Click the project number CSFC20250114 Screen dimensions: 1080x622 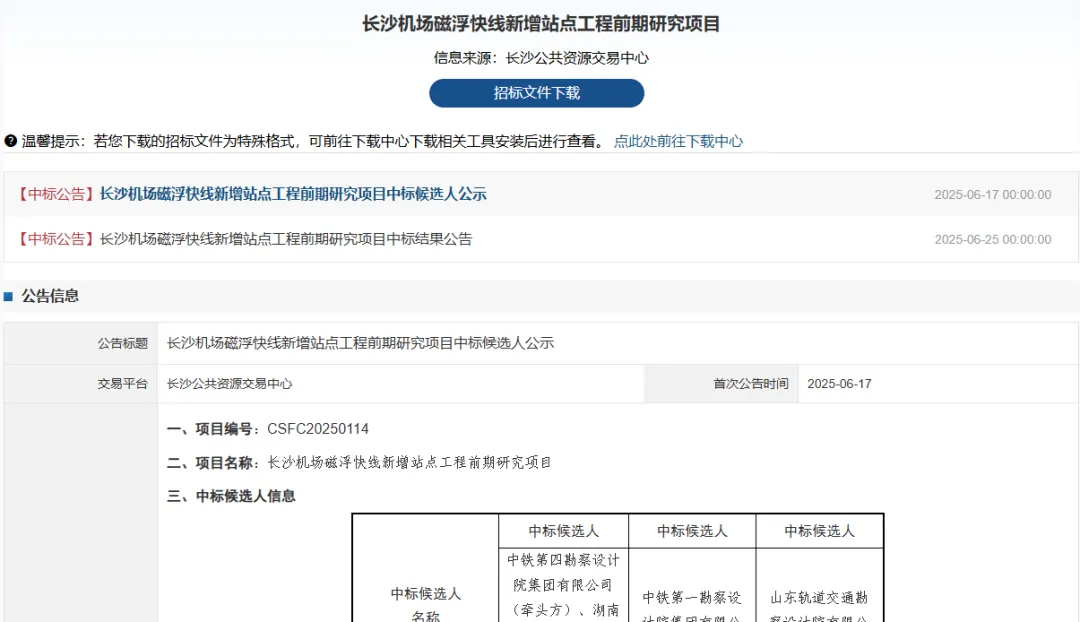(x=318, y=429)
